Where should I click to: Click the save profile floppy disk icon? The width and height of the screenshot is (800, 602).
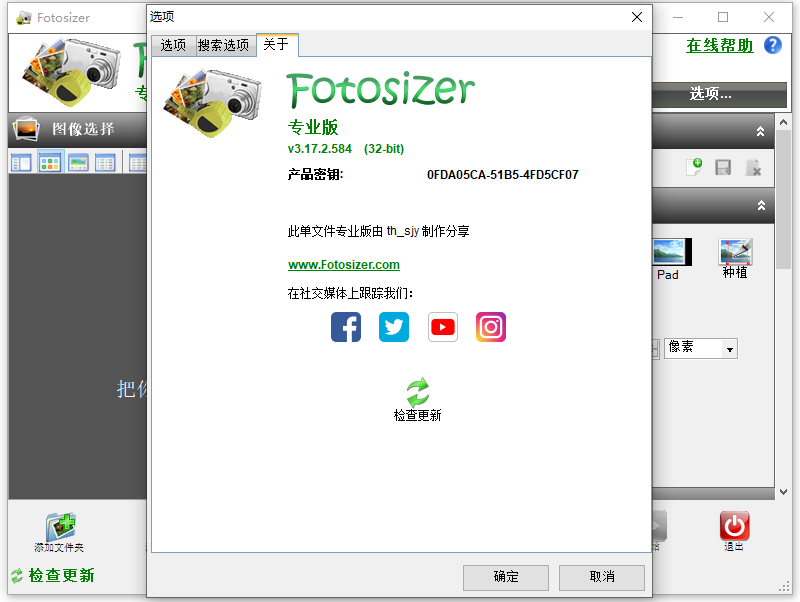[x=723, y=167]
